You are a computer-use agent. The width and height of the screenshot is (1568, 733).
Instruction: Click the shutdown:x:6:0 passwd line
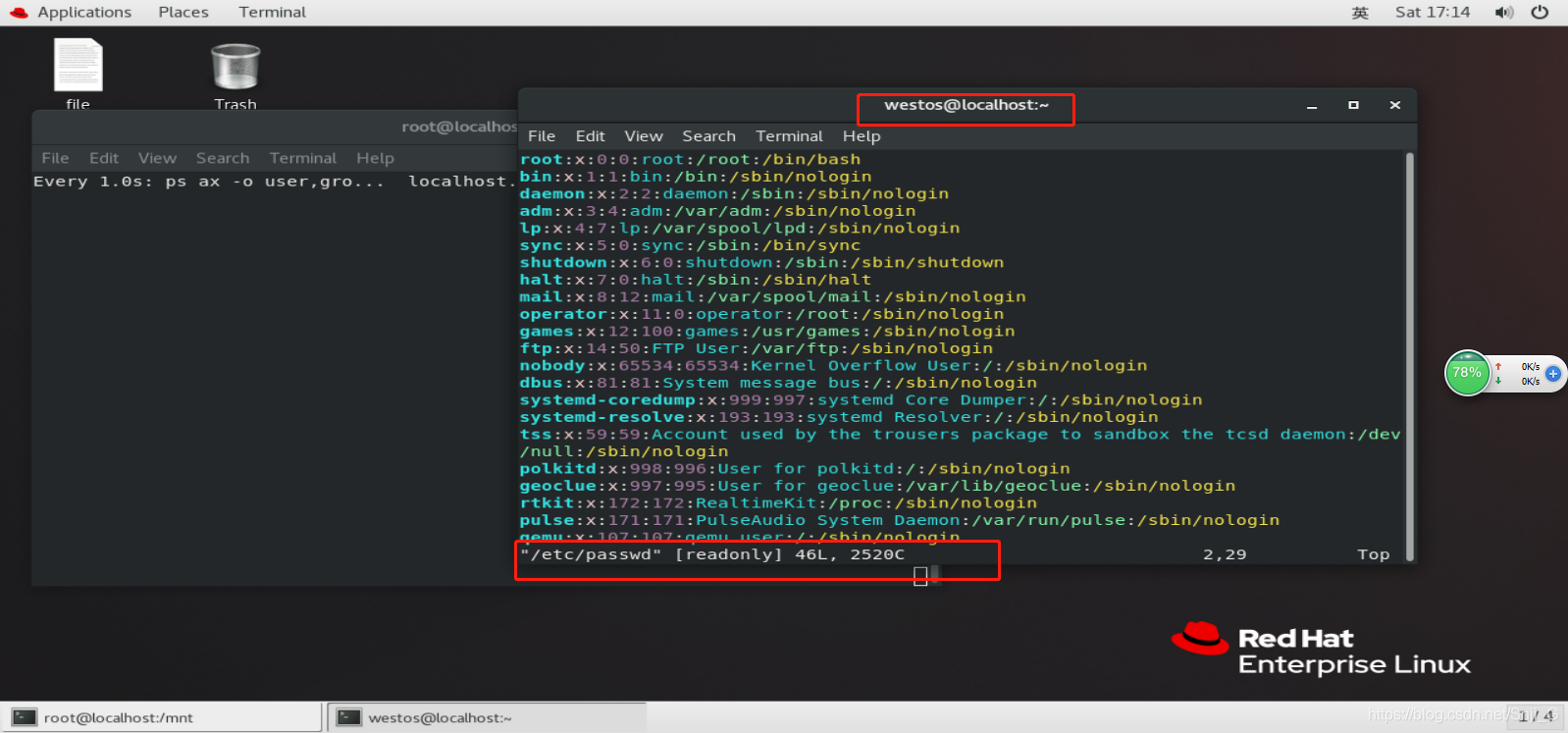point(761,262)
